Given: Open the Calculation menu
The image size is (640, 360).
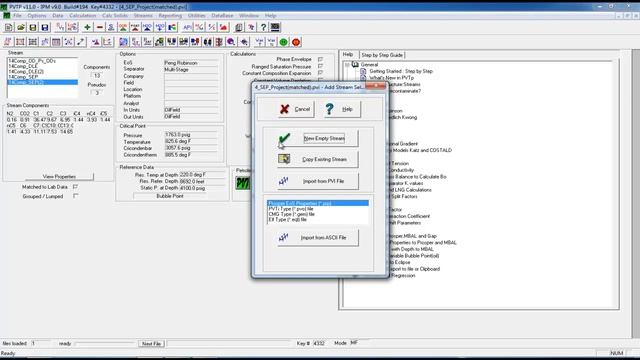Looking at the screenshot, I should [82, 16].
